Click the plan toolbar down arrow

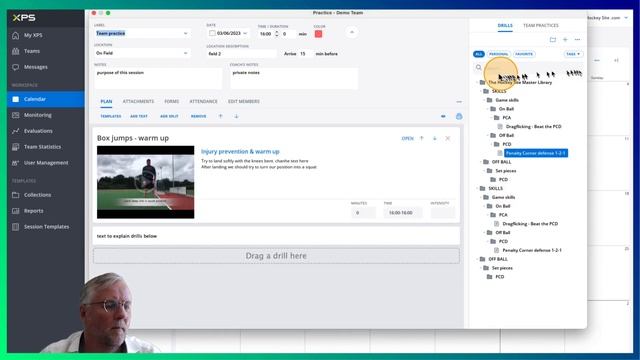point(236,116)
